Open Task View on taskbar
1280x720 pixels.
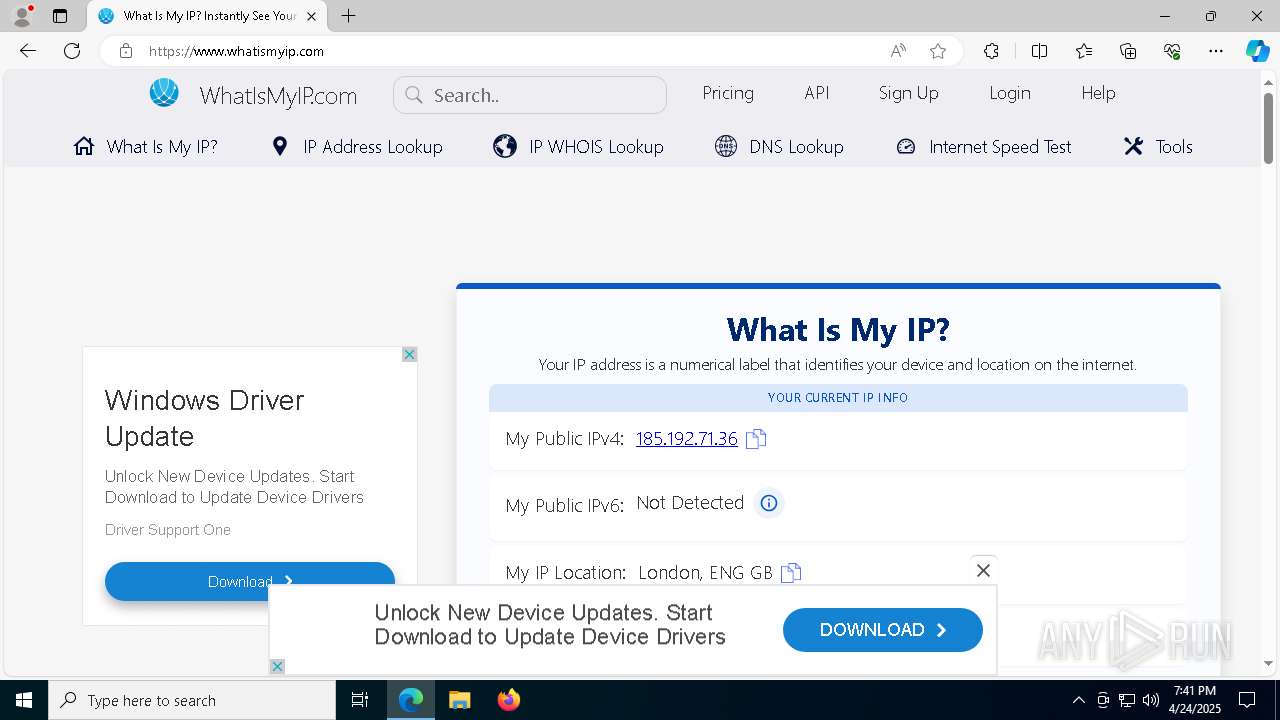(360, 700)
